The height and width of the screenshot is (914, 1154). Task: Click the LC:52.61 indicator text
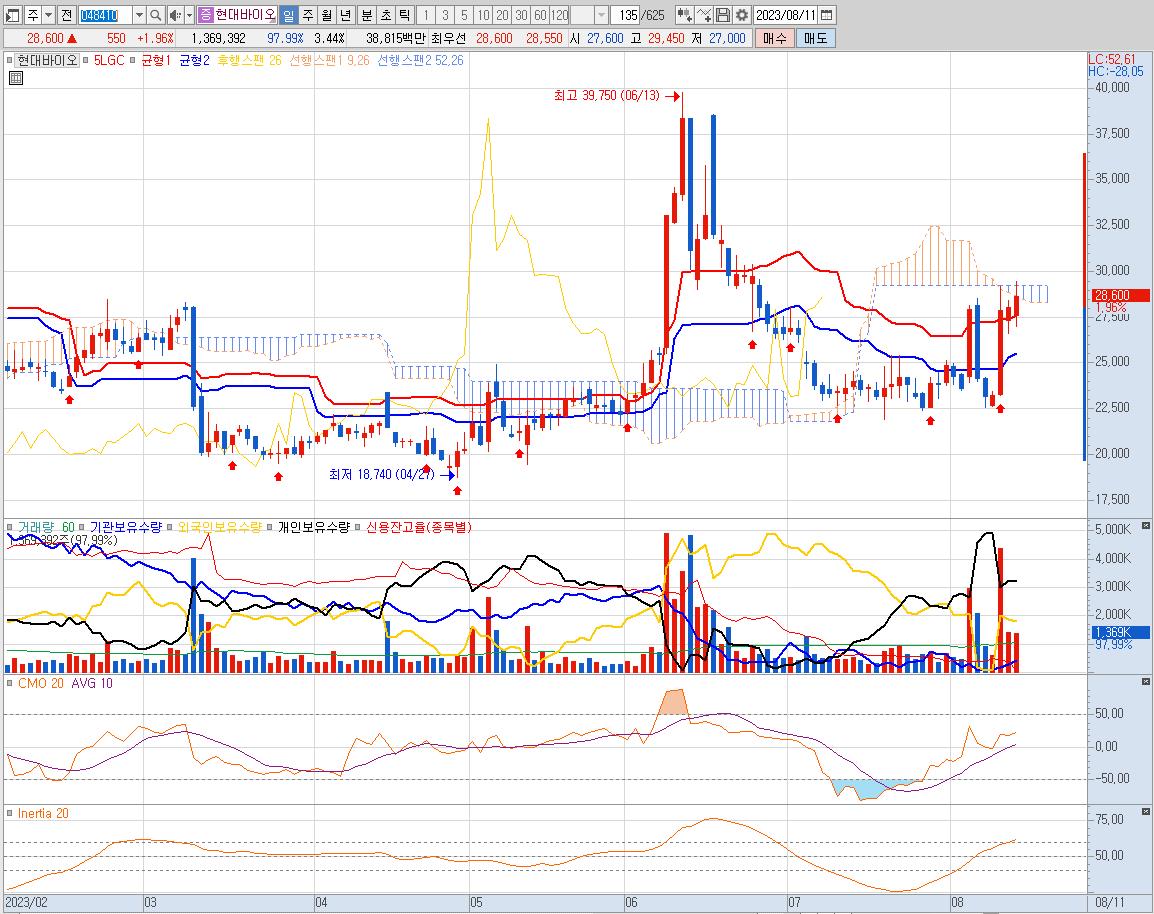pos(1111,59)
